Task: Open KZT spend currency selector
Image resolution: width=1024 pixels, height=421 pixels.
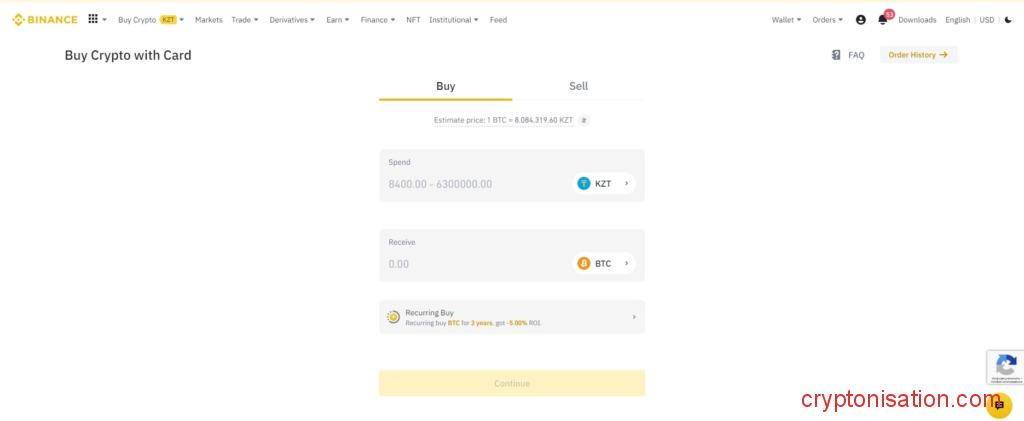Action: click(603, 184)
